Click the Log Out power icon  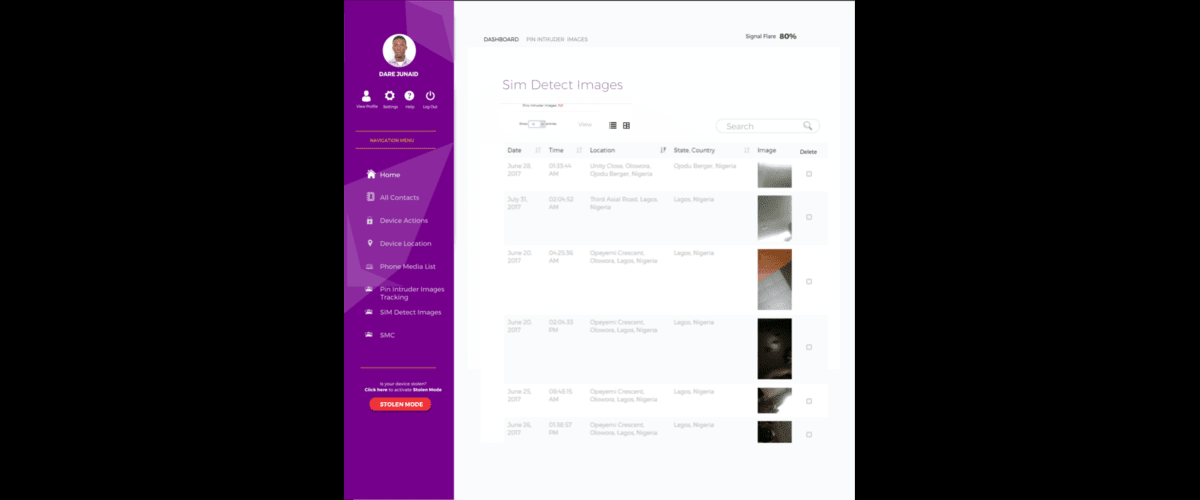tap(430, 96)
